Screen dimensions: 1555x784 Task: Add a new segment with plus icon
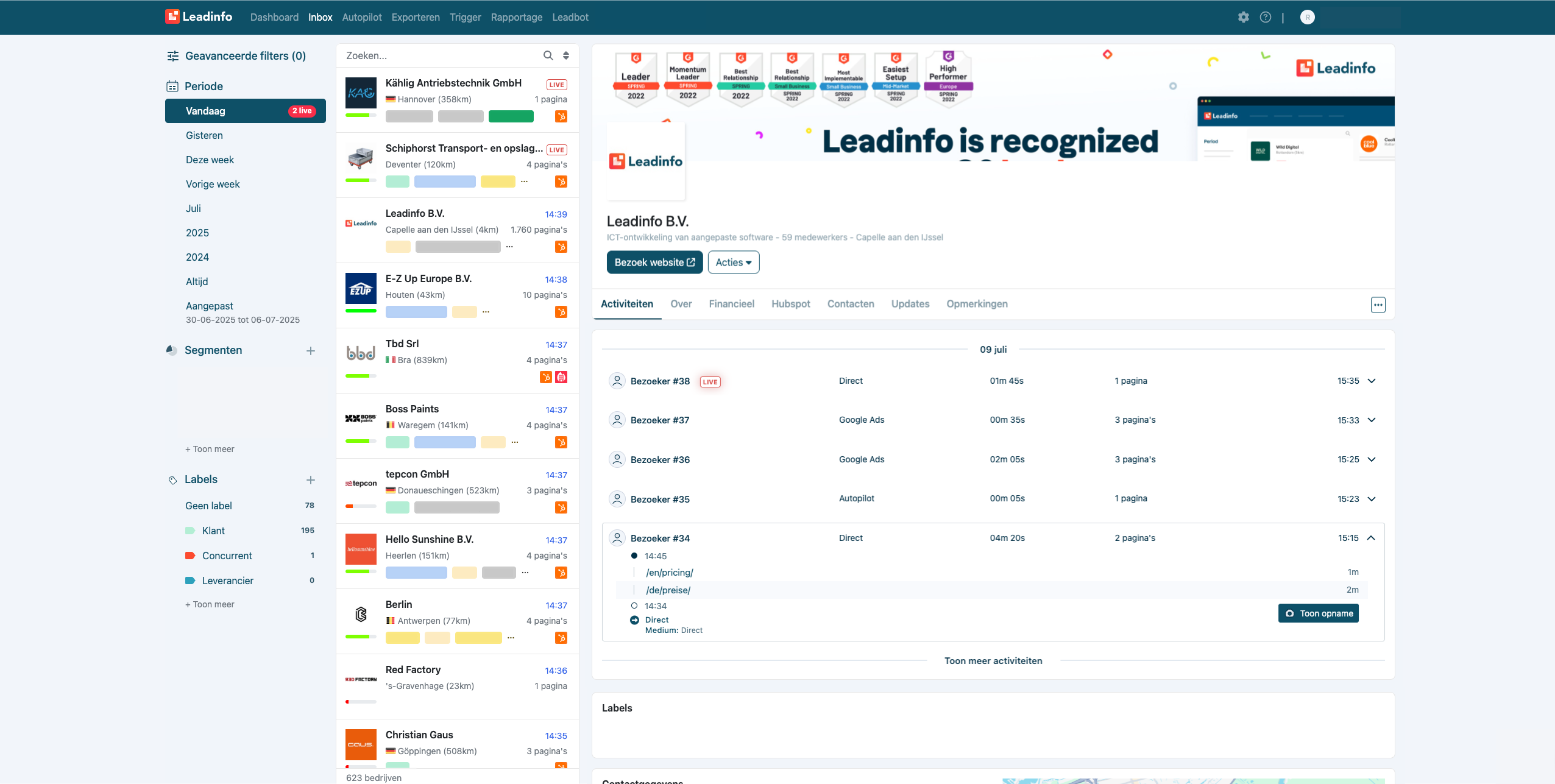tap(311, 351)
